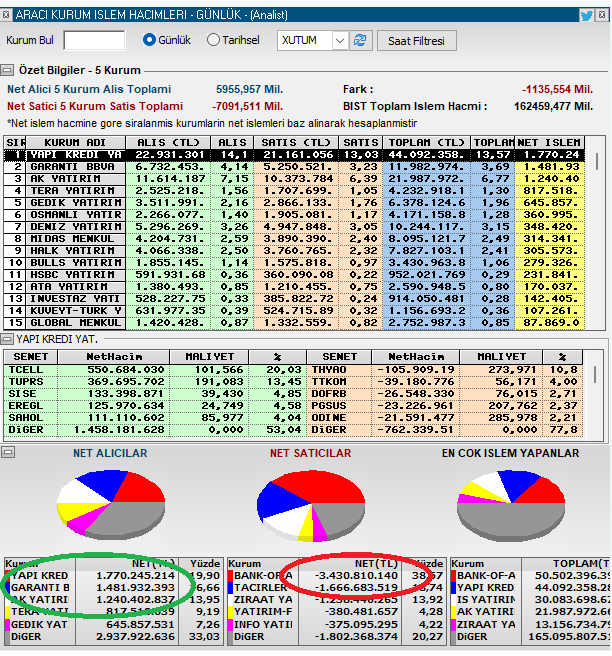612x656 pixels.
Task: Click yellow swatch beside YATIRIM-F
Action: (230, 612)
